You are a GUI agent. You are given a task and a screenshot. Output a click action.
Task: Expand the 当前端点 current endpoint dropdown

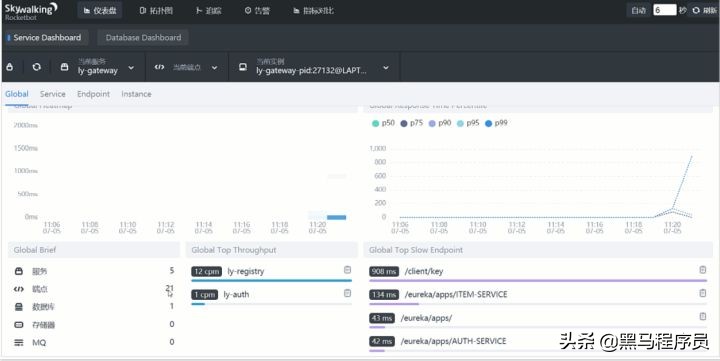click(214, 68)
